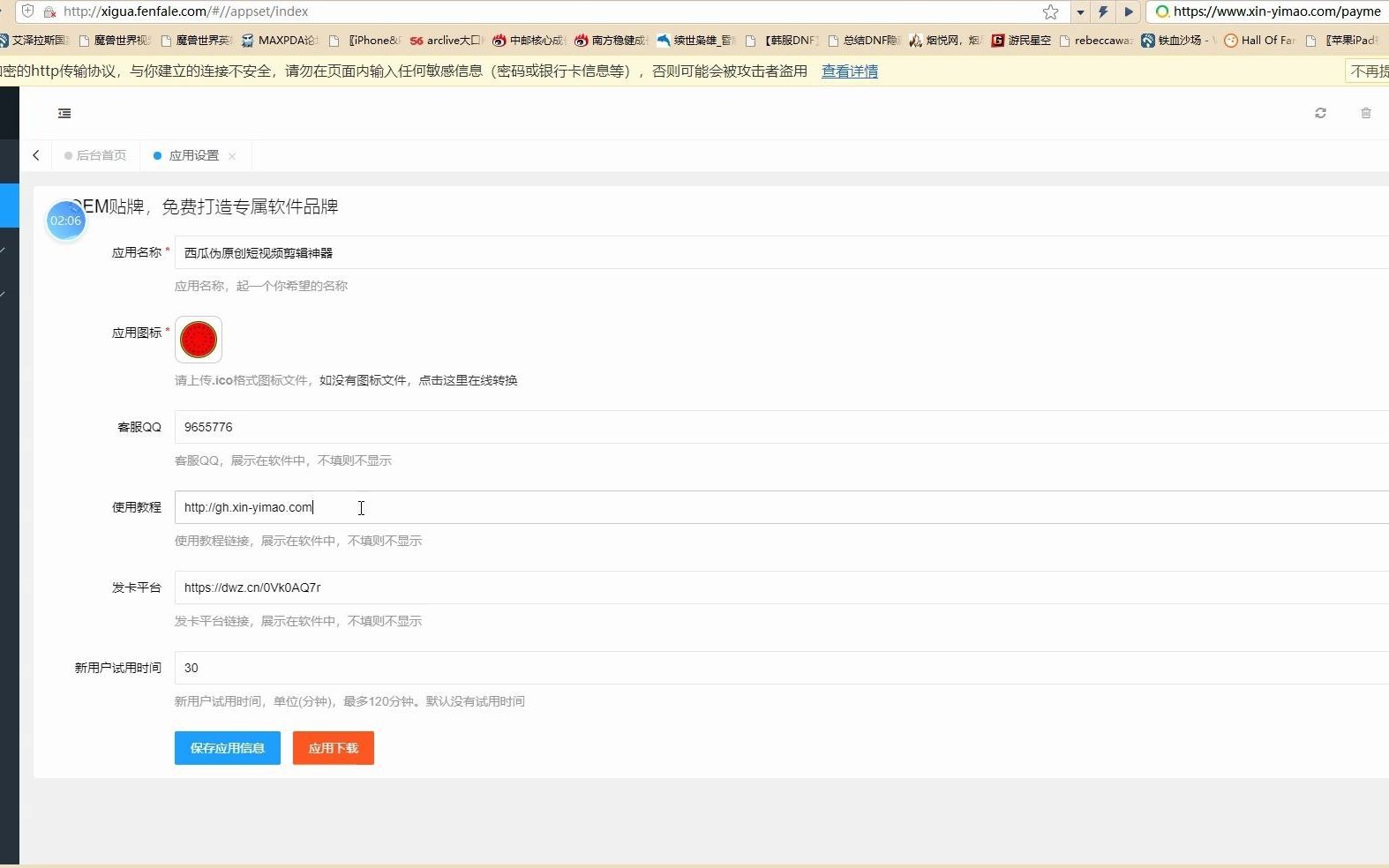The width and height of the screenshot is (1389, 868).
Task: Click the 发卡平台 link input field
Action: (x=782, y=587)
